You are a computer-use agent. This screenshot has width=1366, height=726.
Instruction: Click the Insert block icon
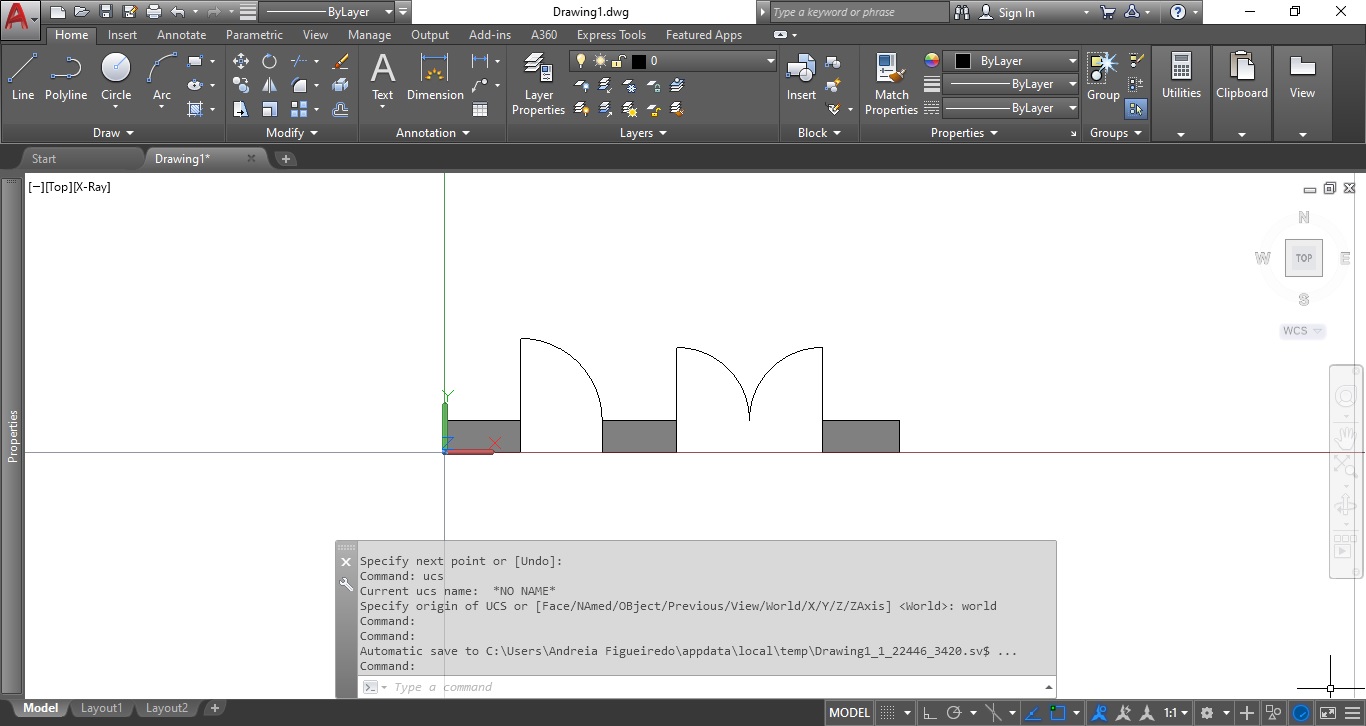[x=801, y=77]
